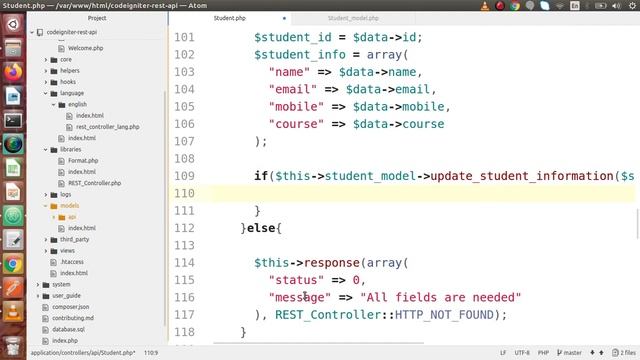Expand the user_guide folder

(38, 296)
